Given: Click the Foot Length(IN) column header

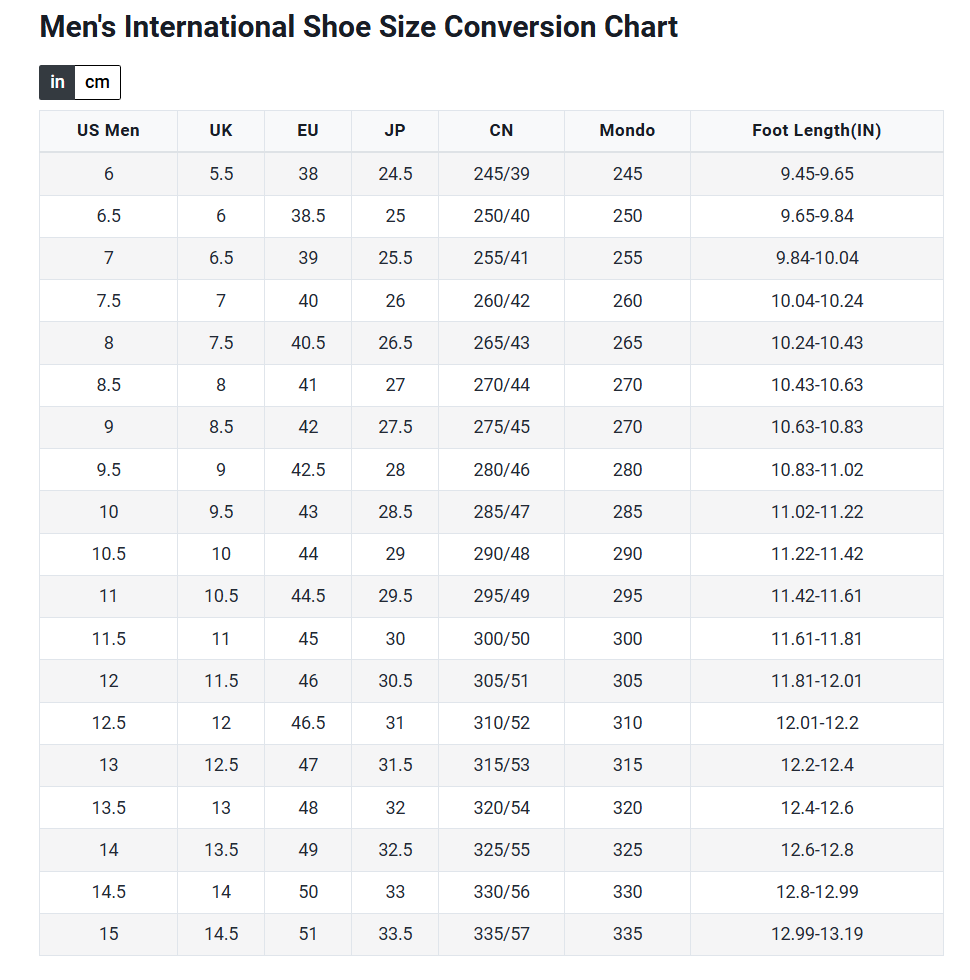Looking at the screenshot, I should click(816, 130).
